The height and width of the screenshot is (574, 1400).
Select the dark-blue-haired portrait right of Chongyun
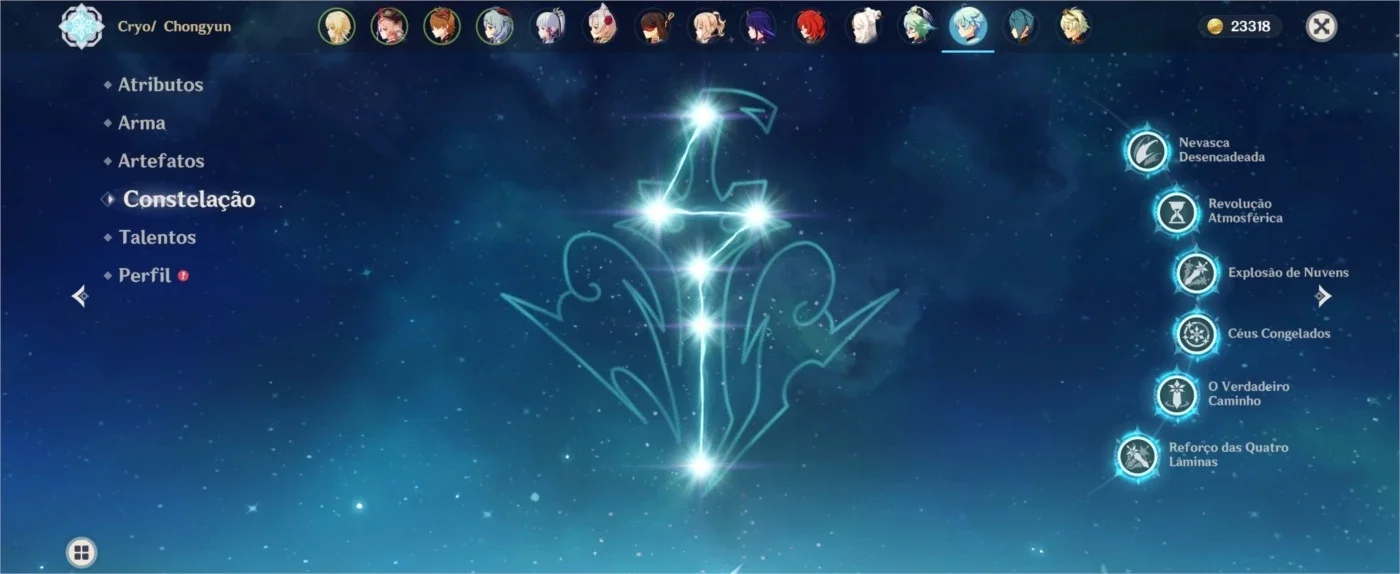[x=1022, y=26]
